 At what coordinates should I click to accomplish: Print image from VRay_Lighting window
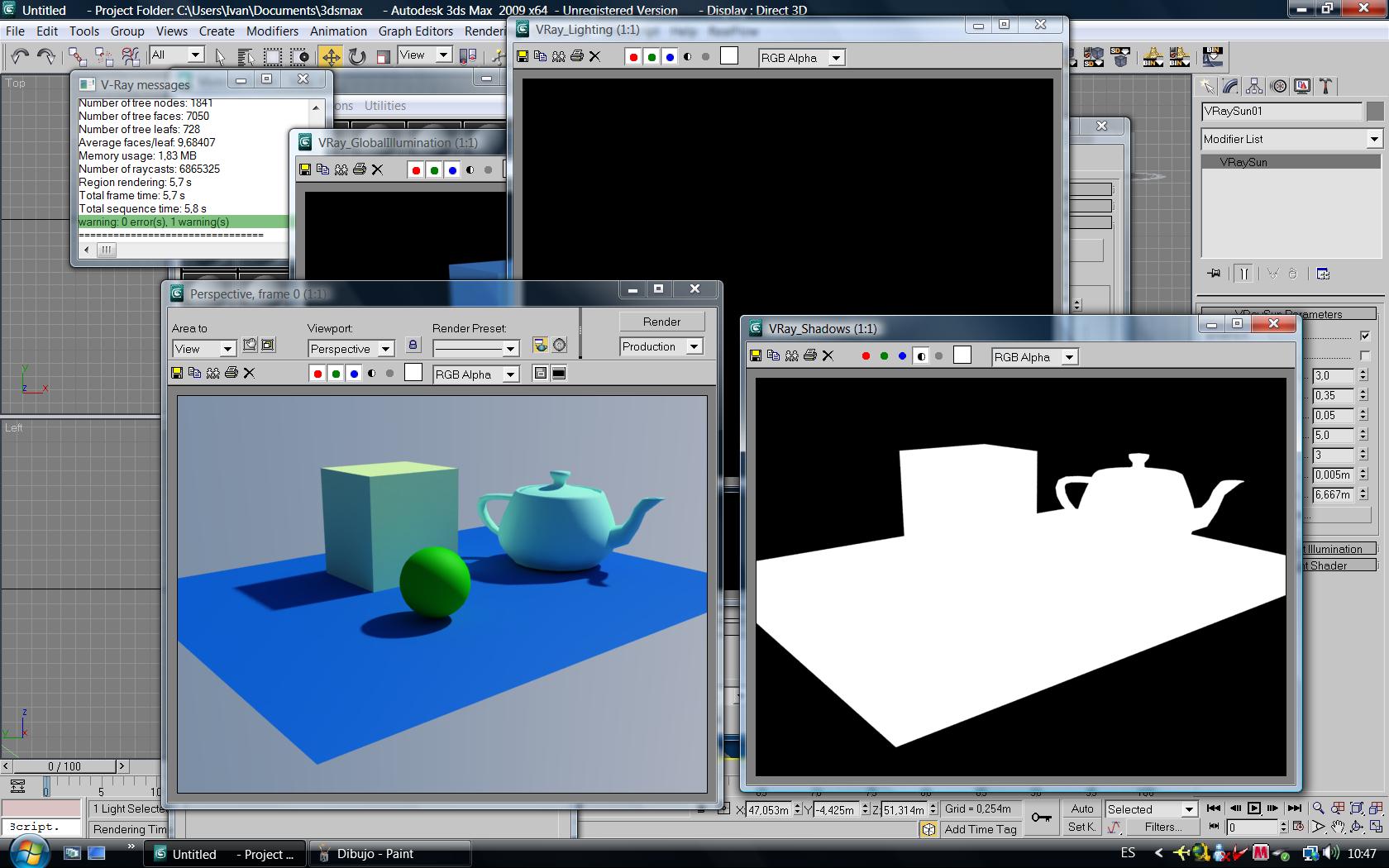coord(577,56)
